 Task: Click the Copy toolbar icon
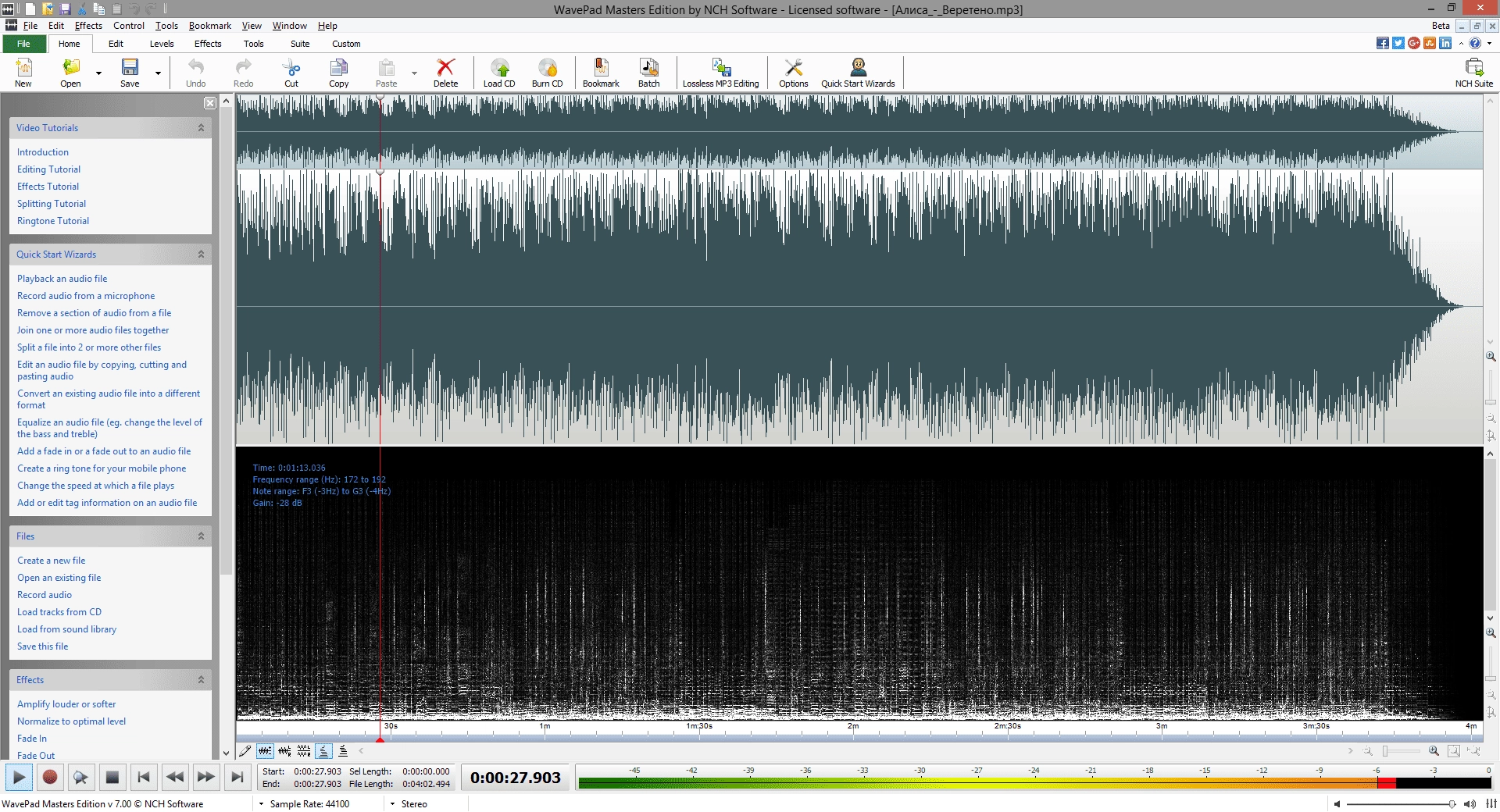[338, 73]
